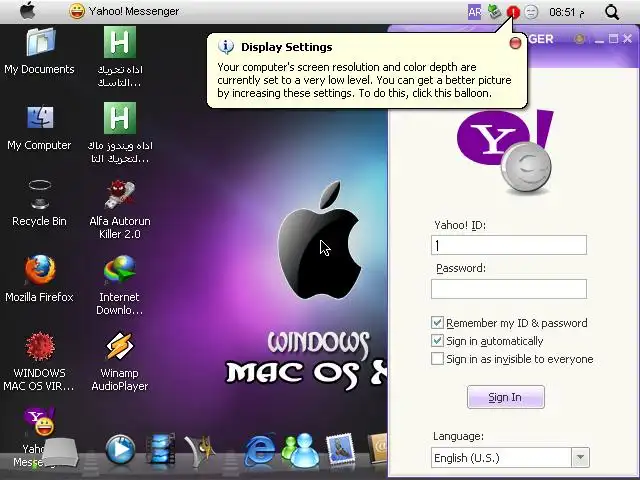Click the Password input field
Screen dimensions: 640x480
click(x=509, y=289)
